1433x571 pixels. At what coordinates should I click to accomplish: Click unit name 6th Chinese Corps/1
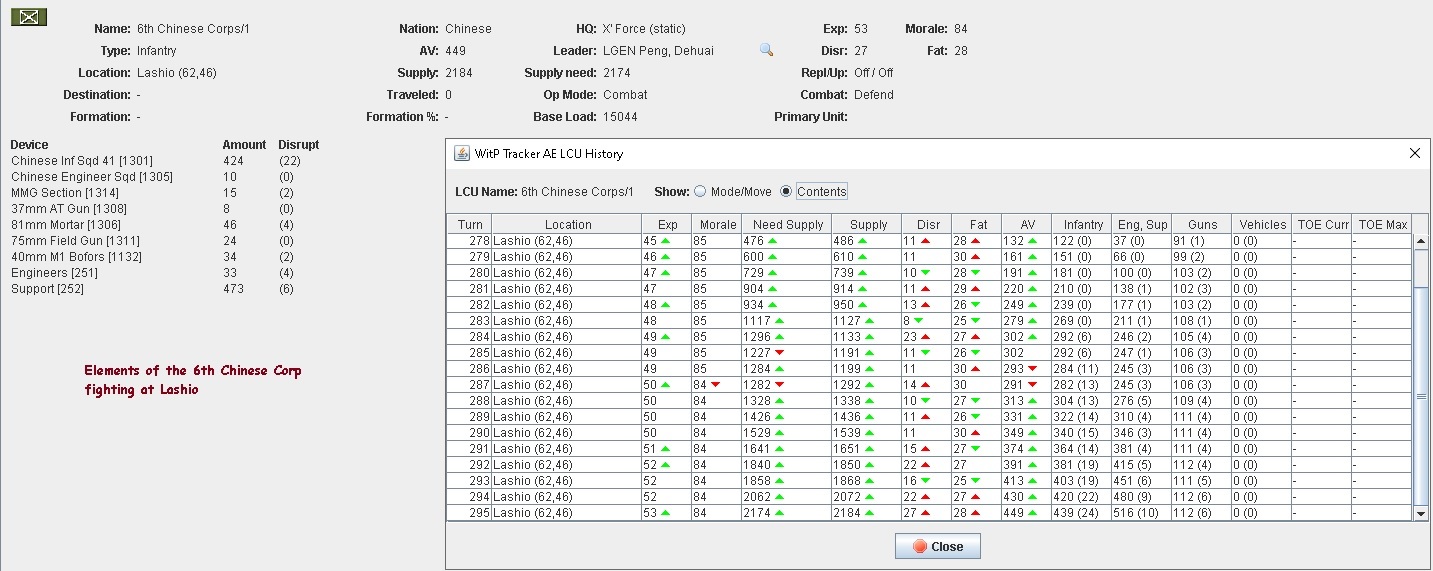tap(193, 29)
